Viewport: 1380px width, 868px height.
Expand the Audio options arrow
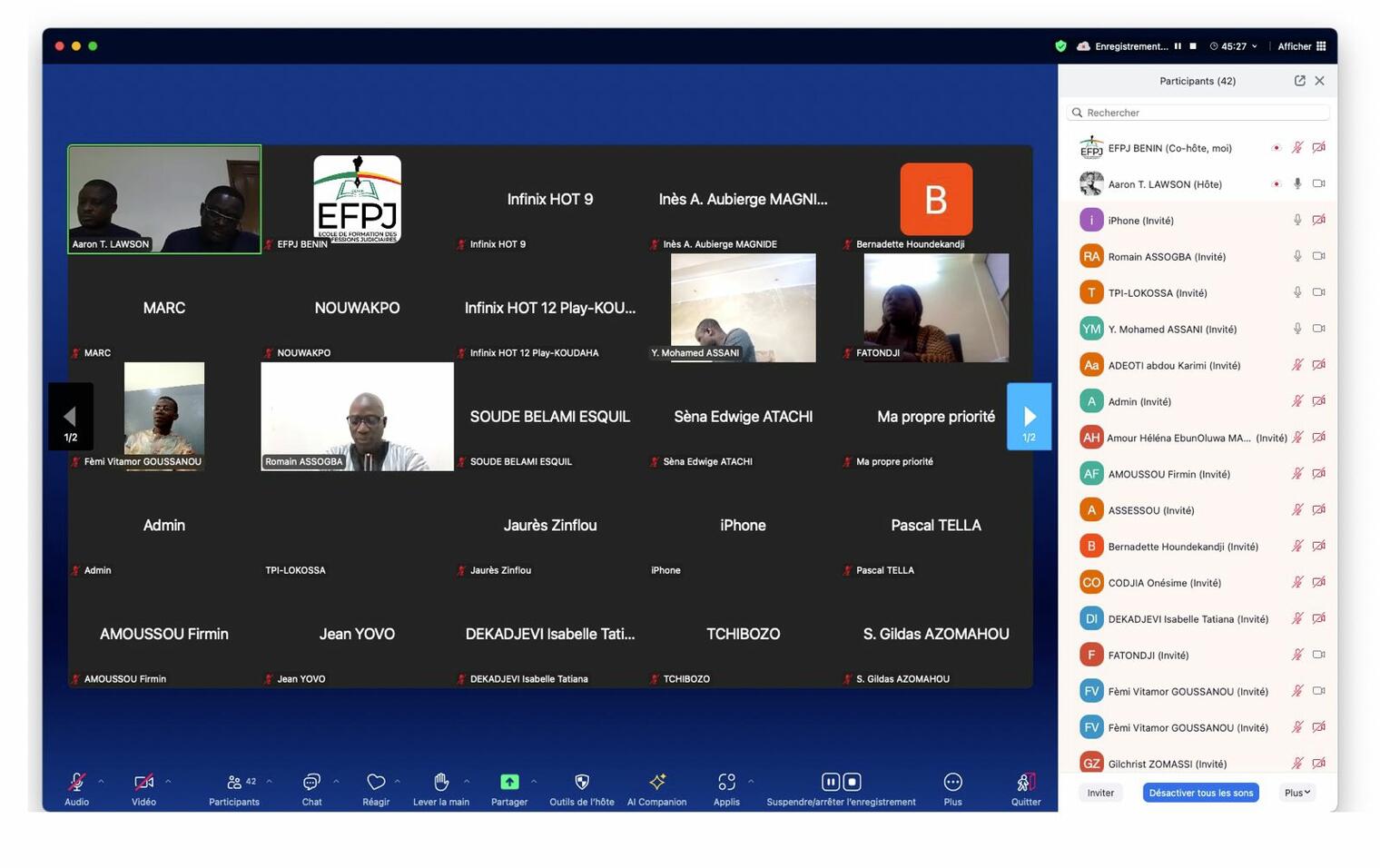pos(101,782)
